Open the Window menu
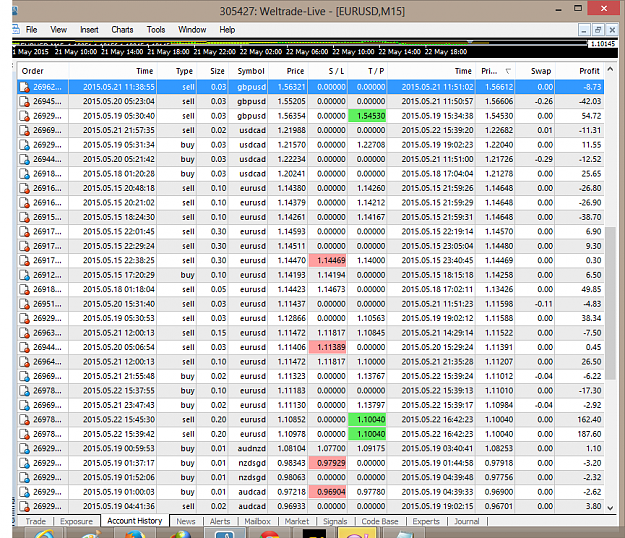This screenshot has height=538, width=625. (192, 30)
